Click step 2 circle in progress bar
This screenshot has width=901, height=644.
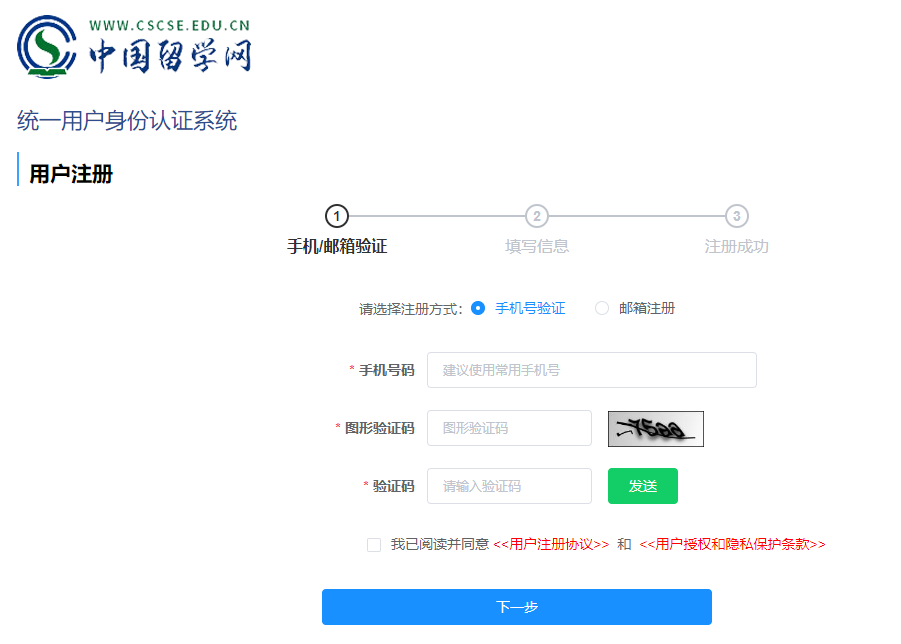click(x=537, y=217)
